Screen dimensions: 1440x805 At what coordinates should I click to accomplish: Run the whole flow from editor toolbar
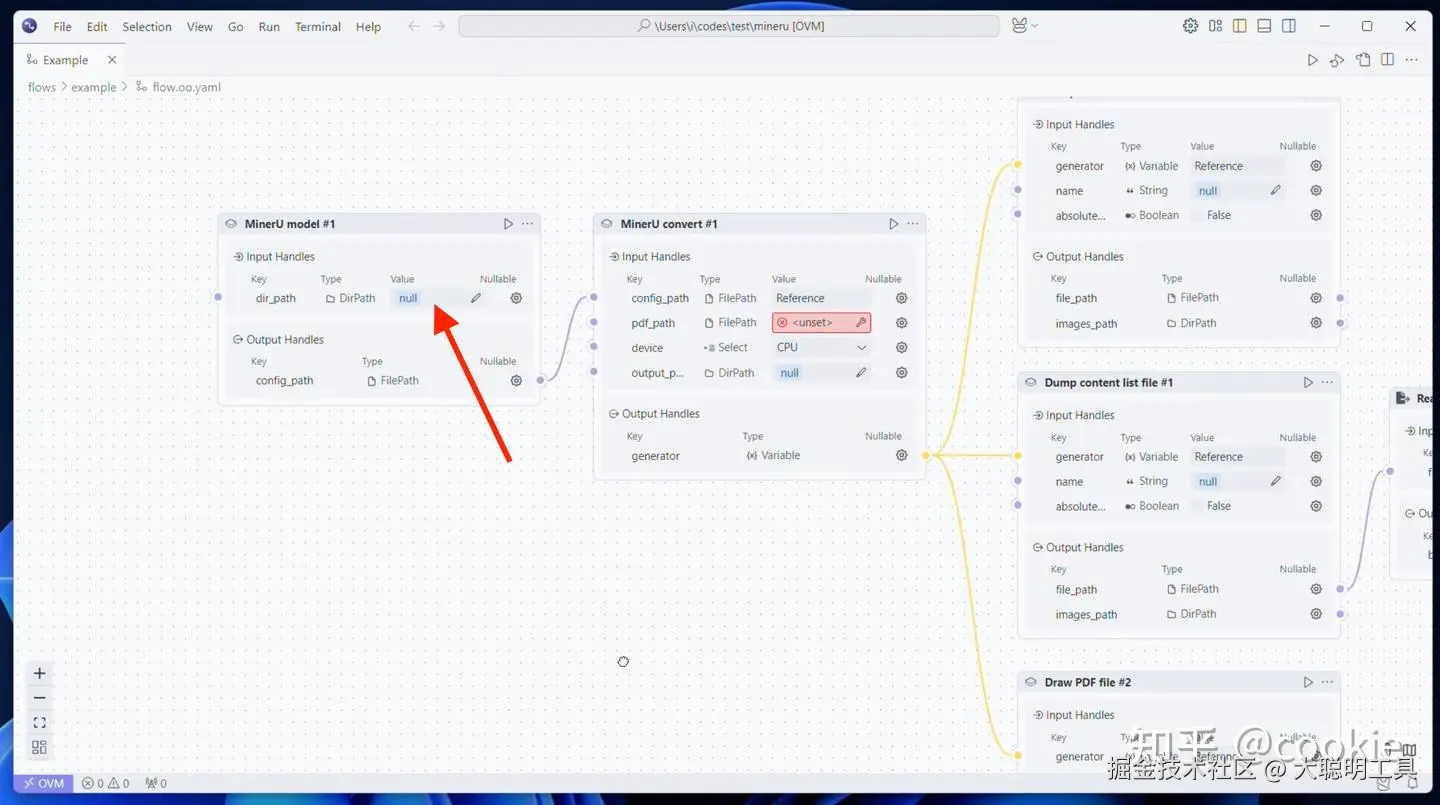(x=1312, y=60)
